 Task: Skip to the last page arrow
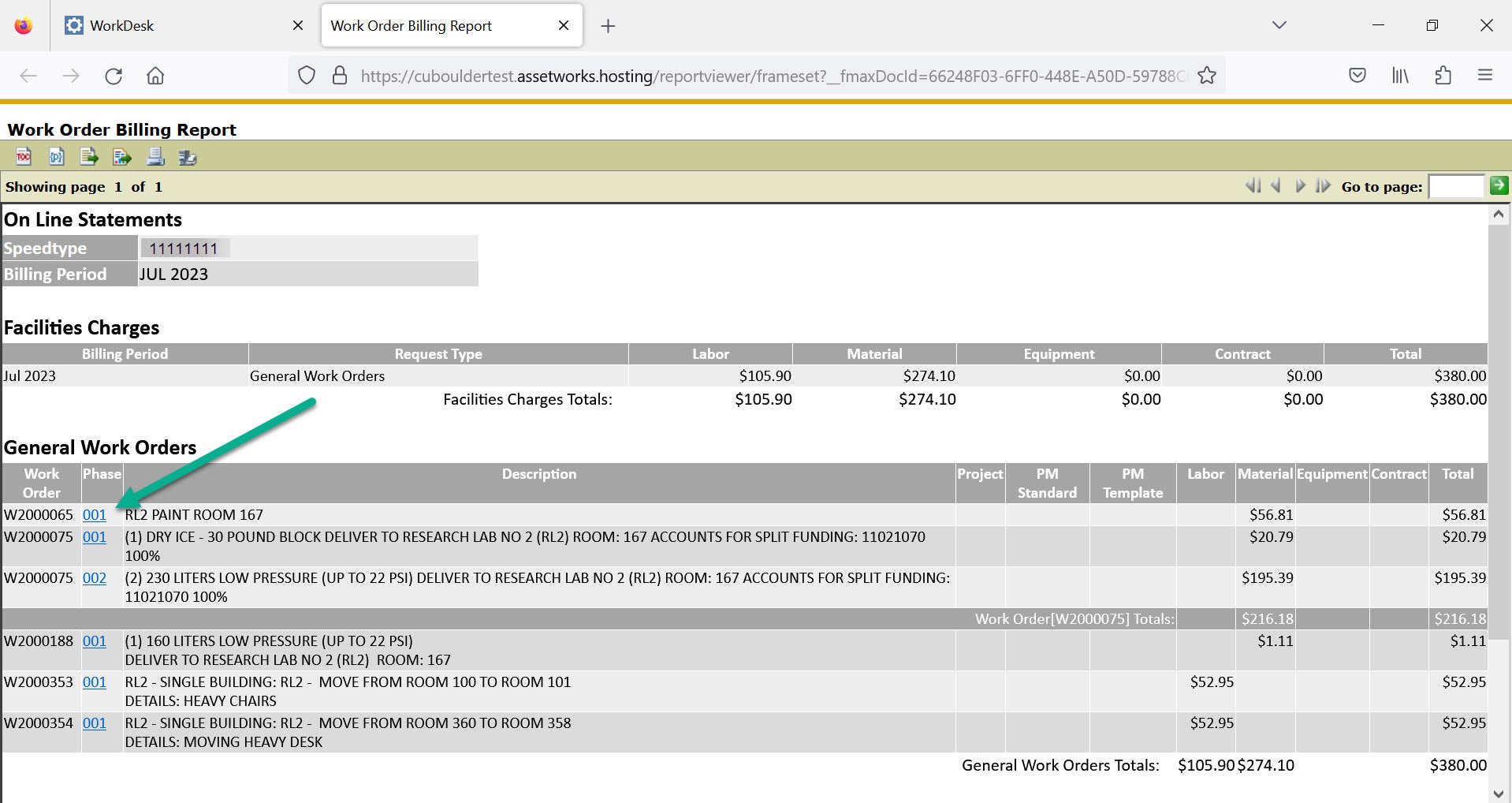(x=1323, y=186)
